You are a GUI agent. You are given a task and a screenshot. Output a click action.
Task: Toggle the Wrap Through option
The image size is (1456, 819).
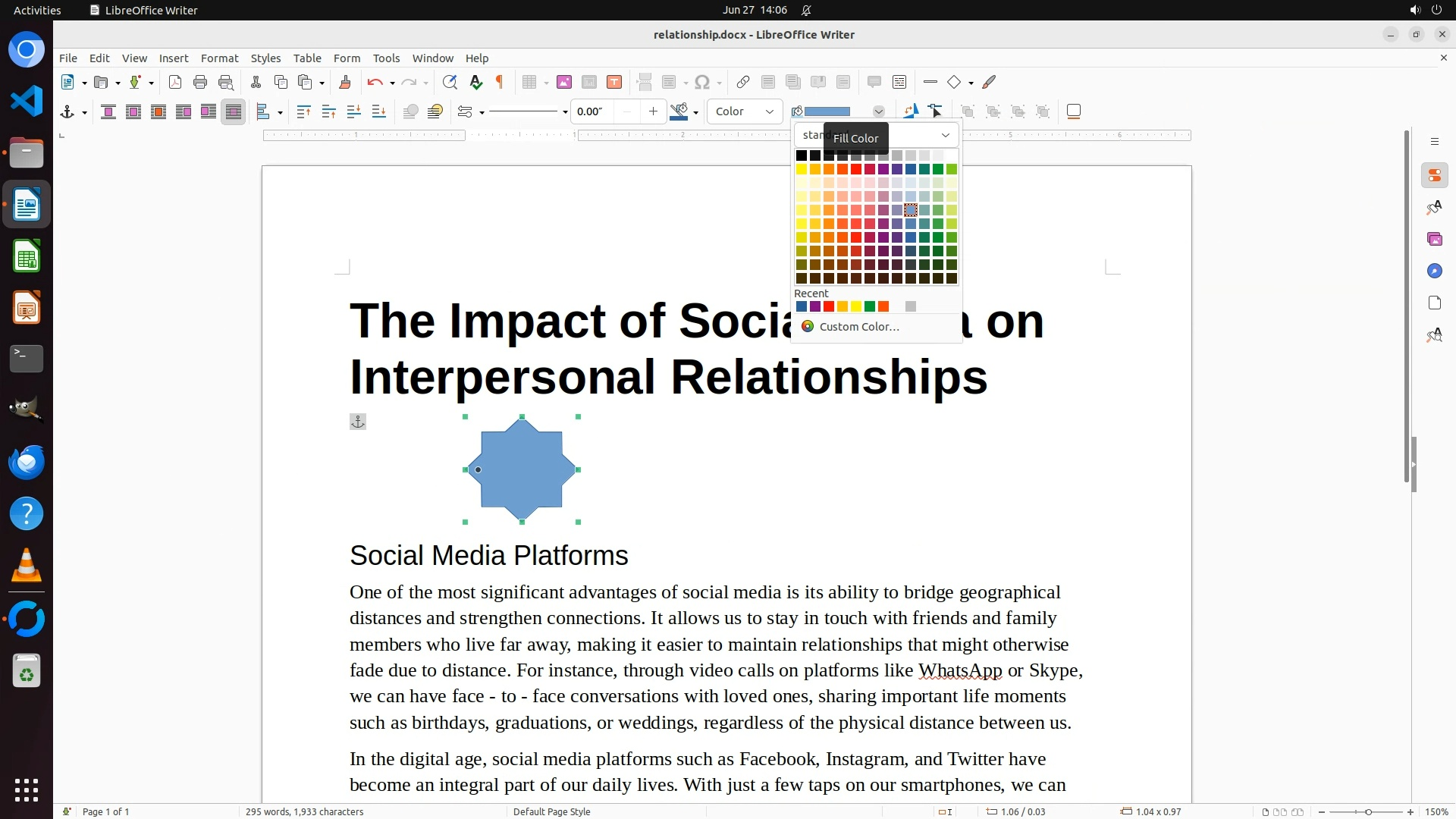pos(234,111)
